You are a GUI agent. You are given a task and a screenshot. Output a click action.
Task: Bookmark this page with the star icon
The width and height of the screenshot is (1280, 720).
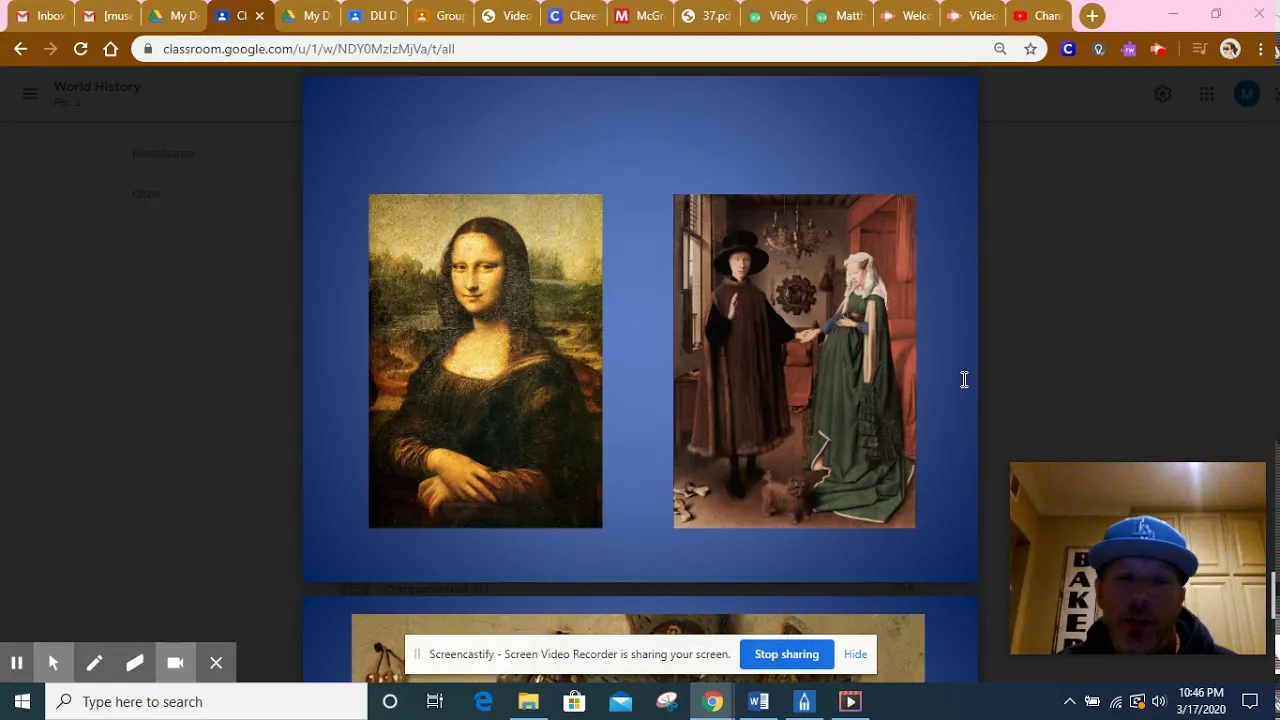tap(1030, 49)
